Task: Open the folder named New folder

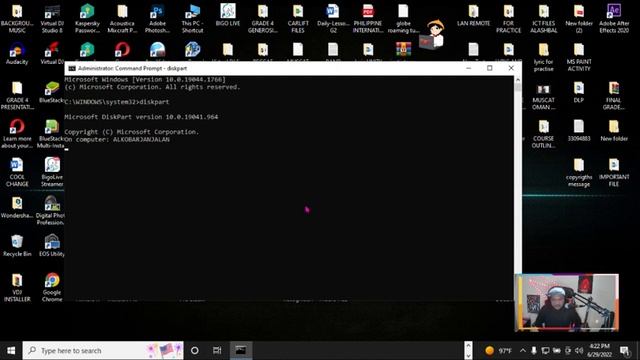Action: click(614, 130)
